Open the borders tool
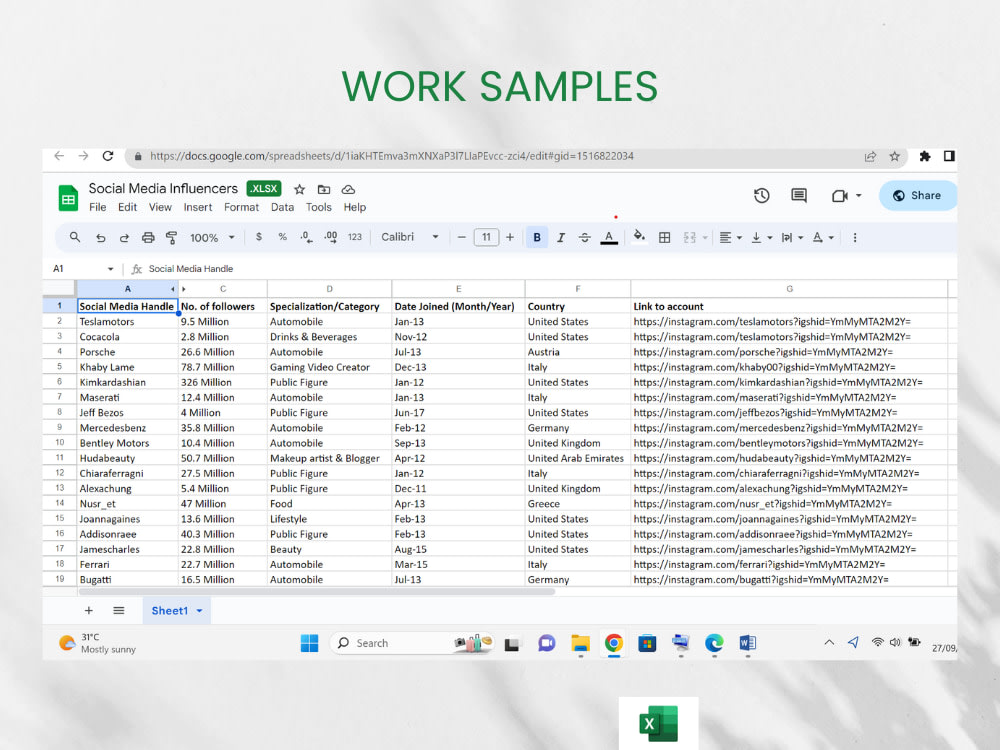This screenshot has height=750, width=1000. pos(665,237)
